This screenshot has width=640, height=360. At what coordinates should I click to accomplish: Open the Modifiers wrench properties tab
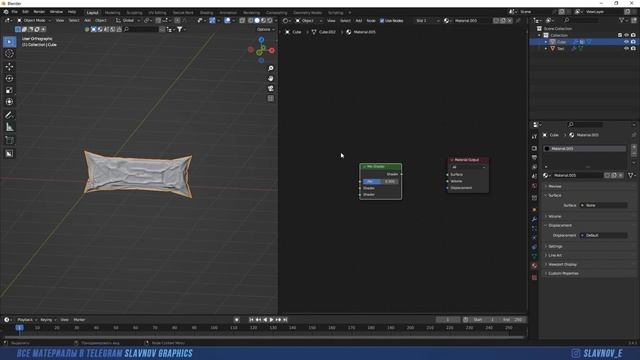[x=534, y=219]
